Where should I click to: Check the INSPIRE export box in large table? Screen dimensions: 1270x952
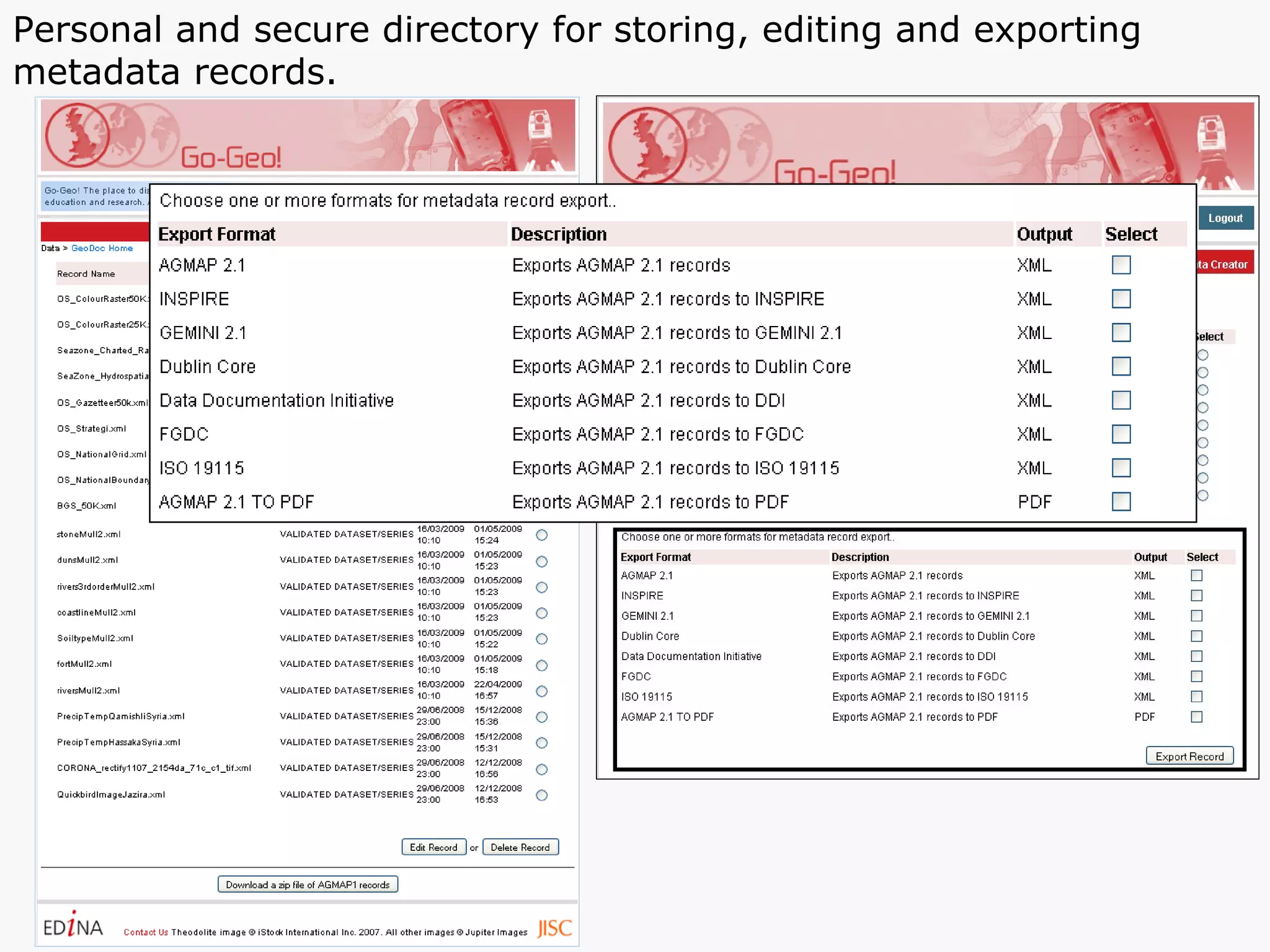coord(1121,299)
